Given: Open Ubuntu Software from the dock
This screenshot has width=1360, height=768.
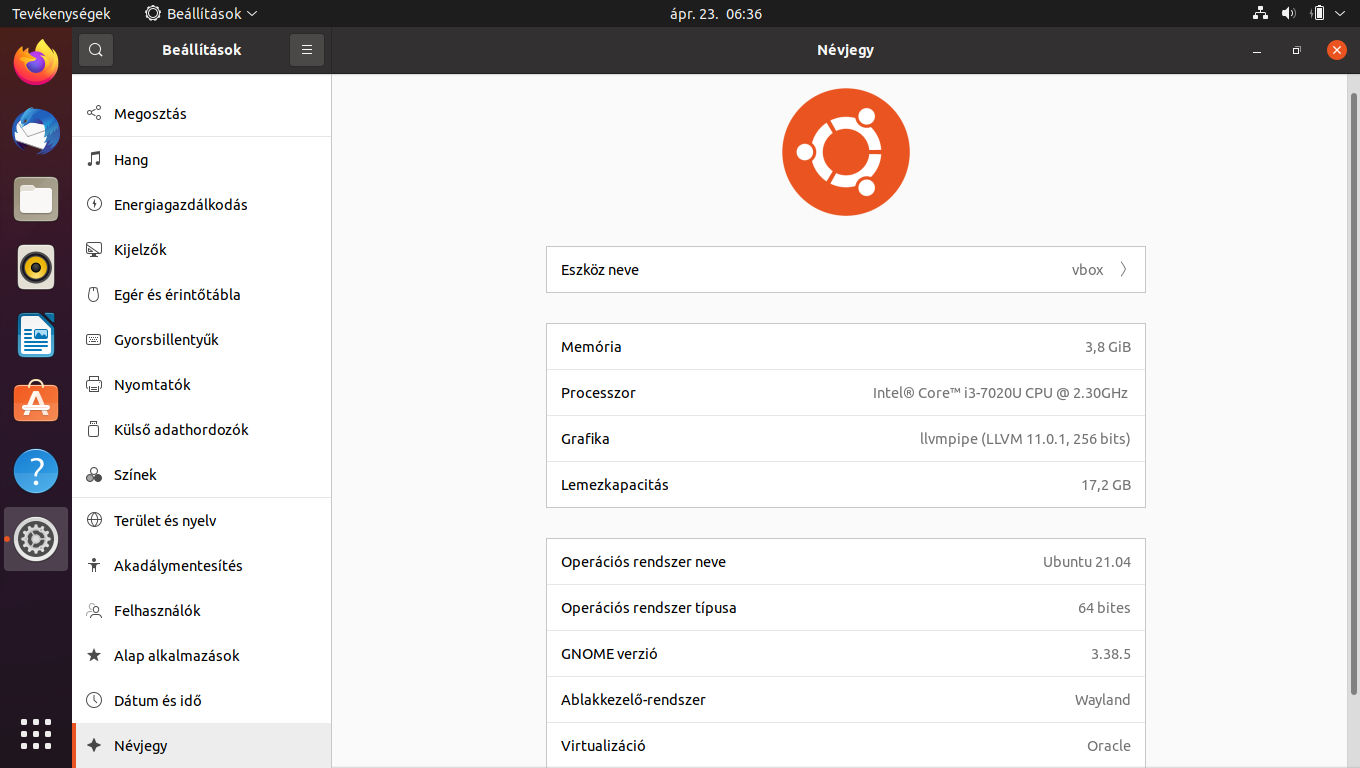Looking at the screenshot, I should (36, 402).
